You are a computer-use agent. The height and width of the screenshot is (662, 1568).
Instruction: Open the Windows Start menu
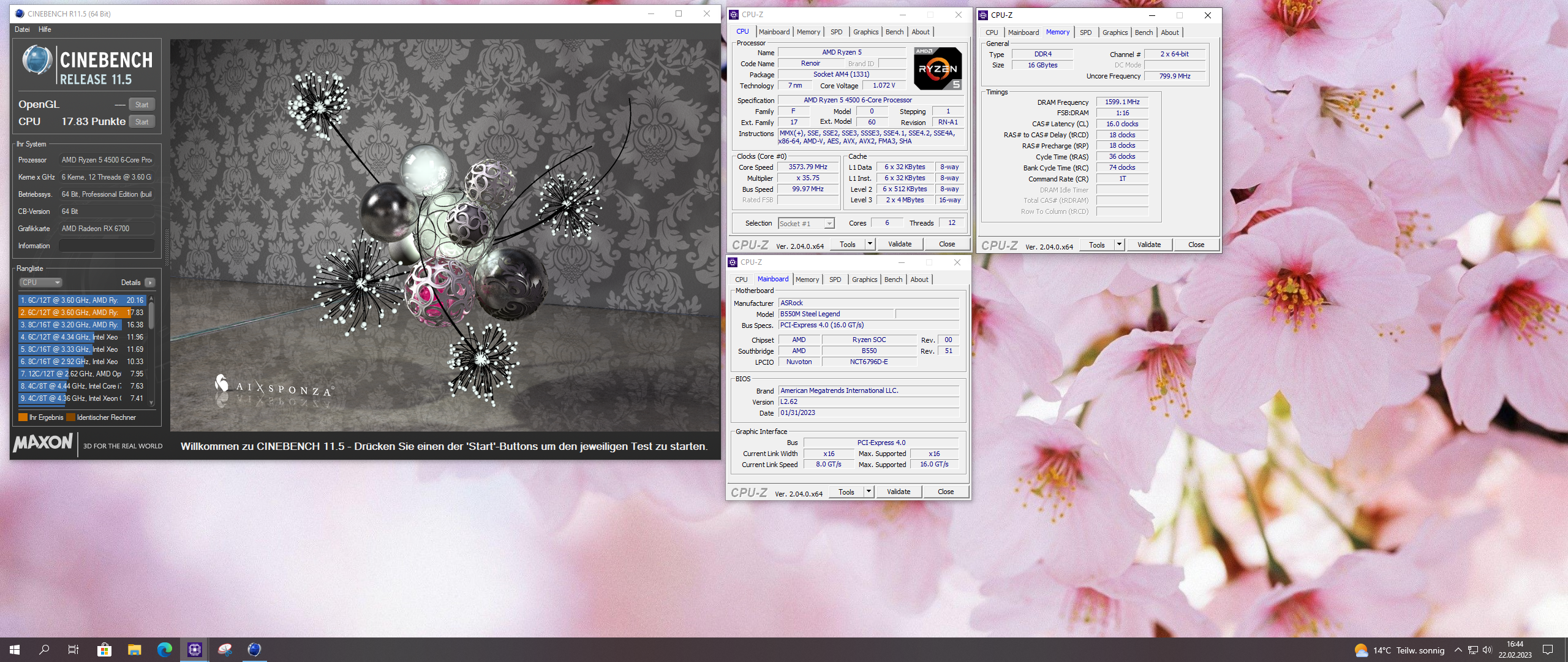click(x=15, y=650)
